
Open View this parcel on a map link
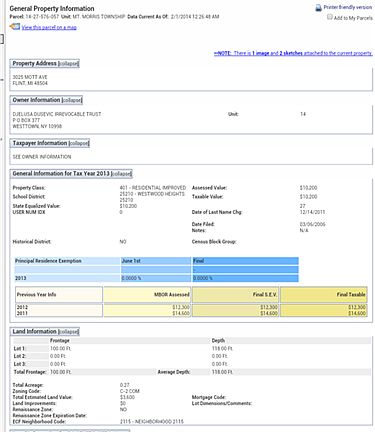49,27
